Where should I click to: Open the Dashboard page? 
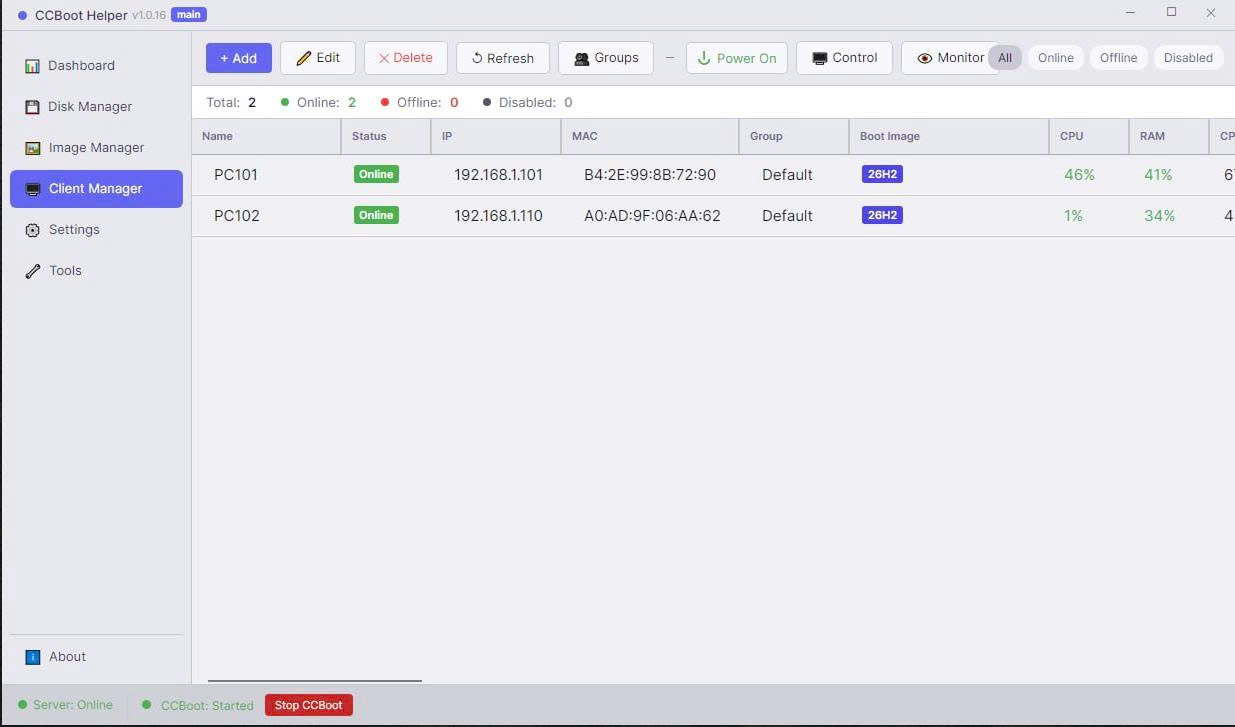(x=96, y=66)
